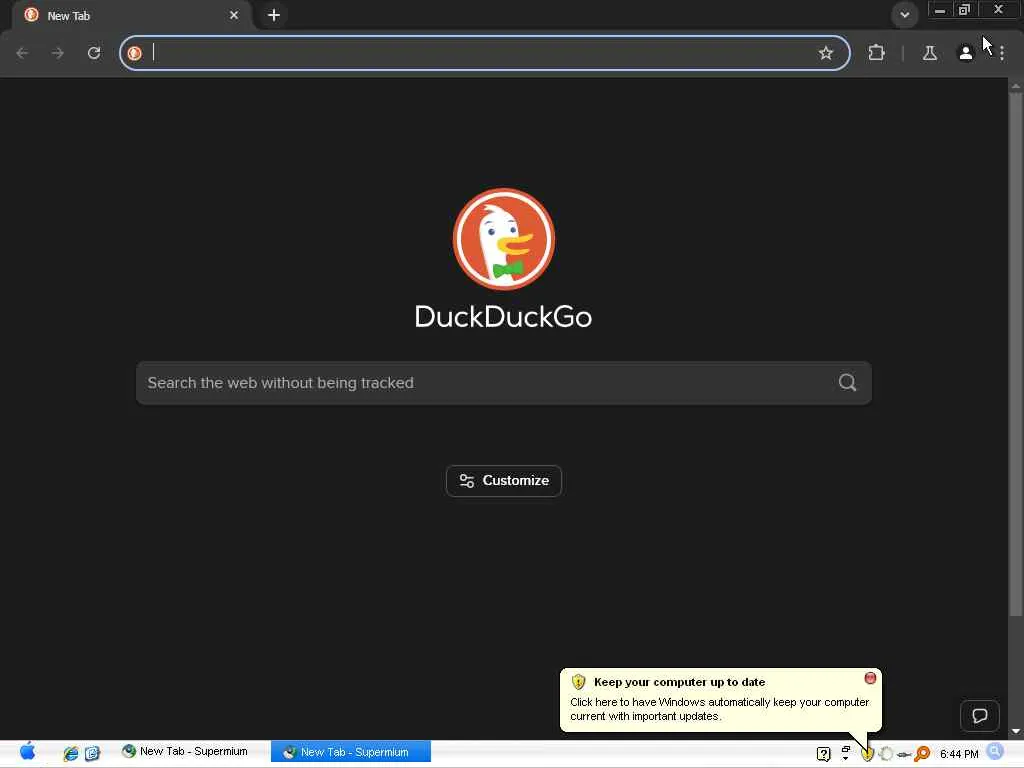Click the DuckDuckGo duck logo
This screenshot has width=1024, height=768.
click(x=504, y=239)
